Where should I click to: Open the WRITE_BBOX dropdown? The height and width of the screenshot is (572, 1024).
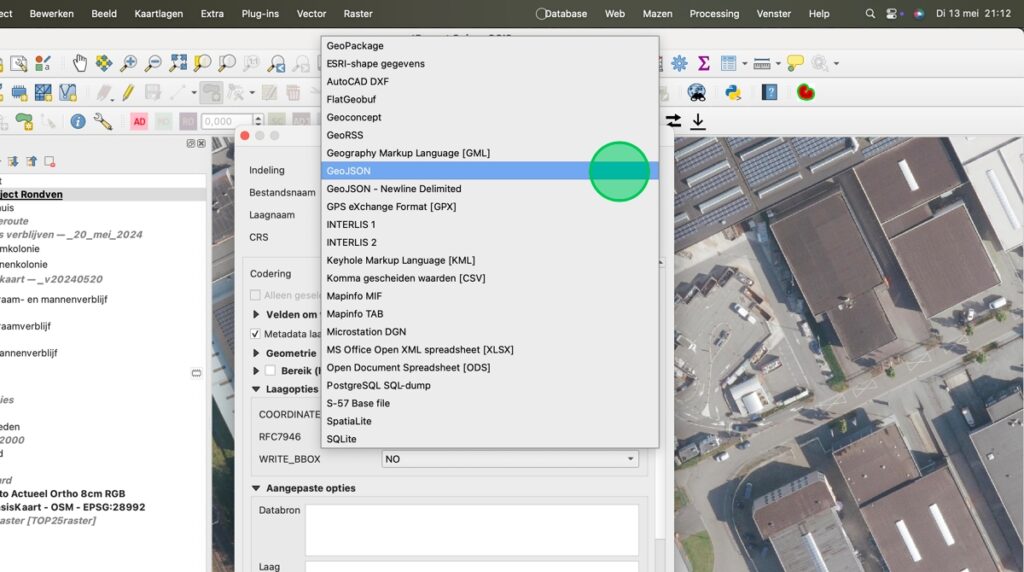pos(510,459)
